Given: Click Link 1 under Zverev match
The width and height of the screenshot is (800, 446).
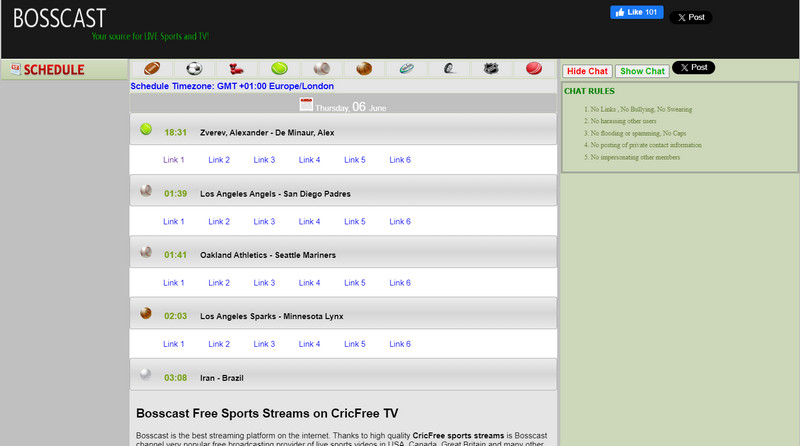Looking at the screenshot, I should 173,160.
